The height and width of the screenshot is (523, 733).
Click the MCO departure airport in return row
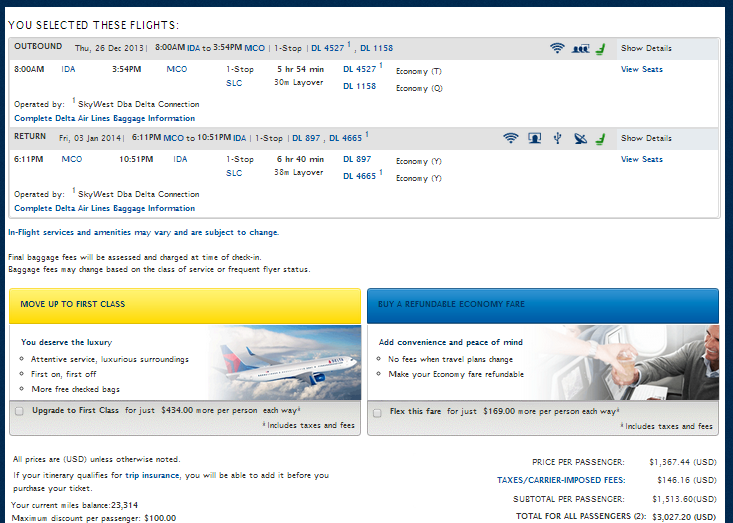(x=72, y=159)
